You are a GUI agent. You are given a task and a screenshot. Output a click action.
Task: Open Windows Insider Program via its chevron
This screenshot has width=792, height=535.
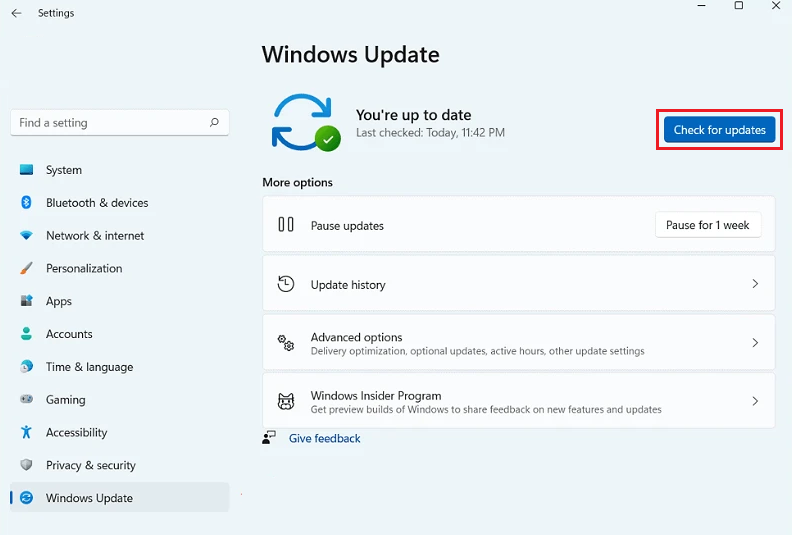pos(755,401)
